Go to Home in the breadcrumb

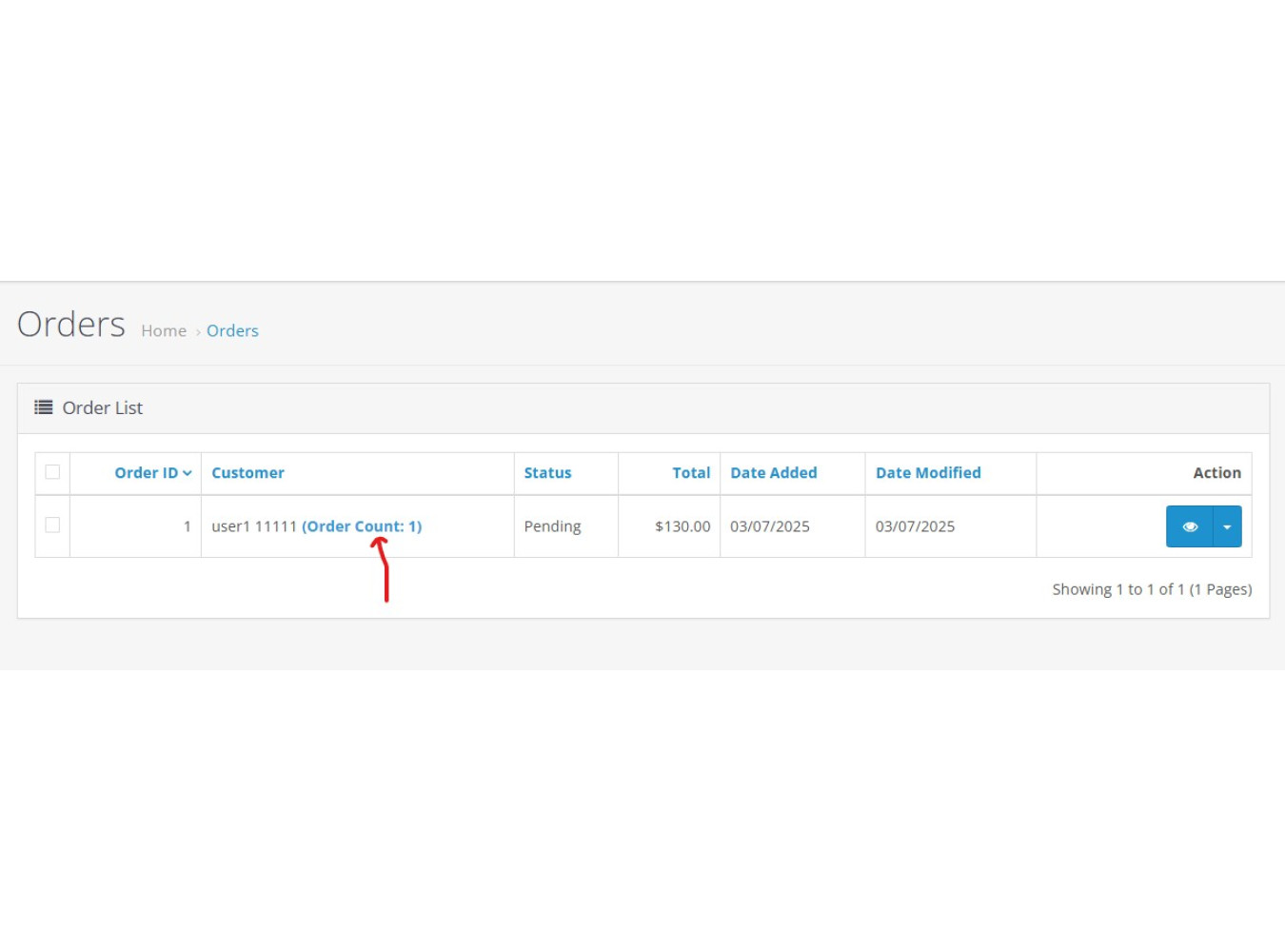(x=164, y=331)
